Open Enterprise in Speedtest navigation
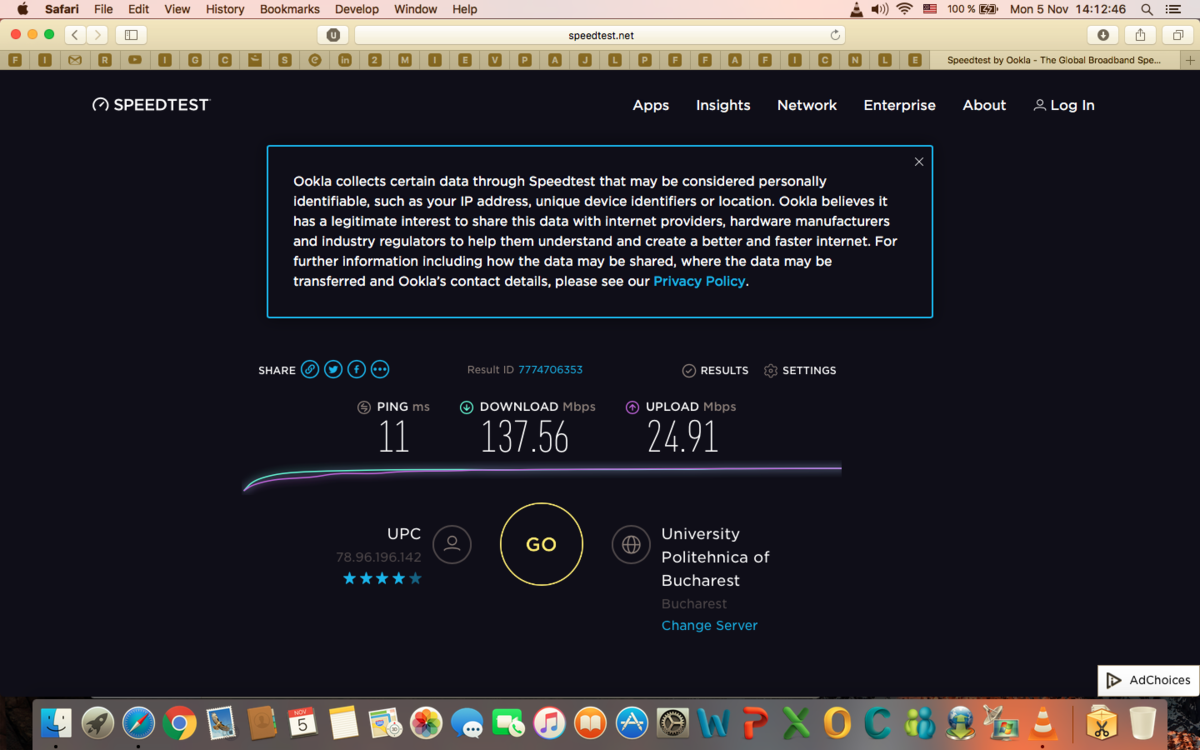Screen dimensions: 1200x750 pos(900,105)
